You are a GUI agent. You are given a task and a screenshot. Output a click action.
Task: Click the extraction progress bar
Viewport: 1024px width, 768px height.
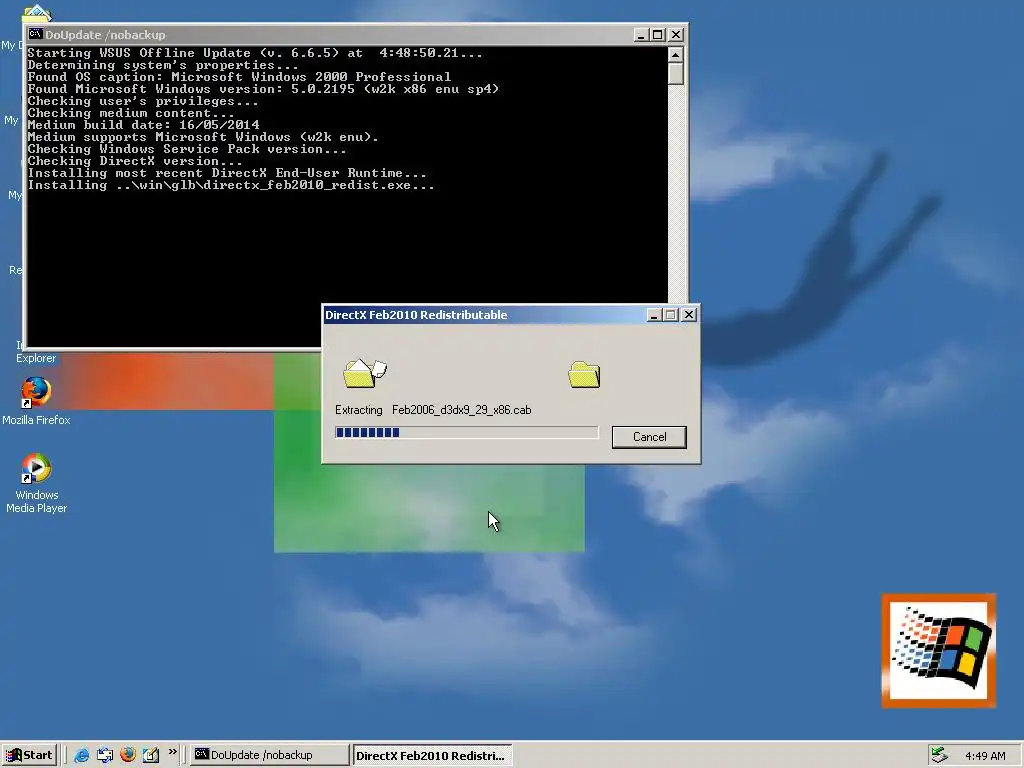click(x=466, y=432)
